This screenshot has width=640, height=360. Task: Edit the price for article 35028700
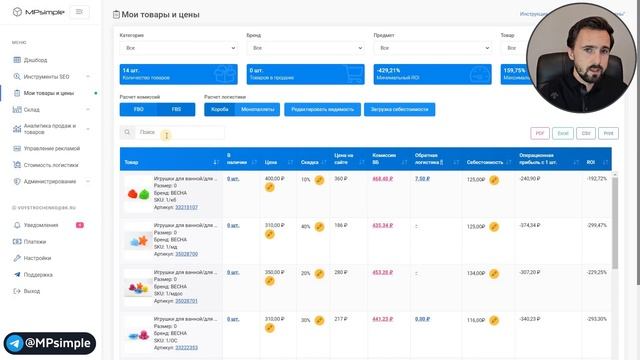269,234
